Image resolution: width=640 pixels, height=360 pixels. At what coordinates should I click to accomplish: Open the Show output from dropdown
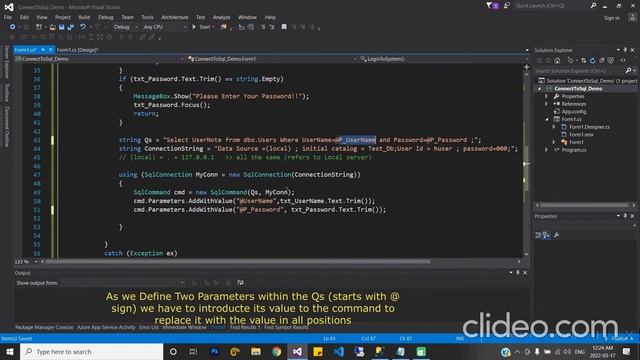[122, 282]
